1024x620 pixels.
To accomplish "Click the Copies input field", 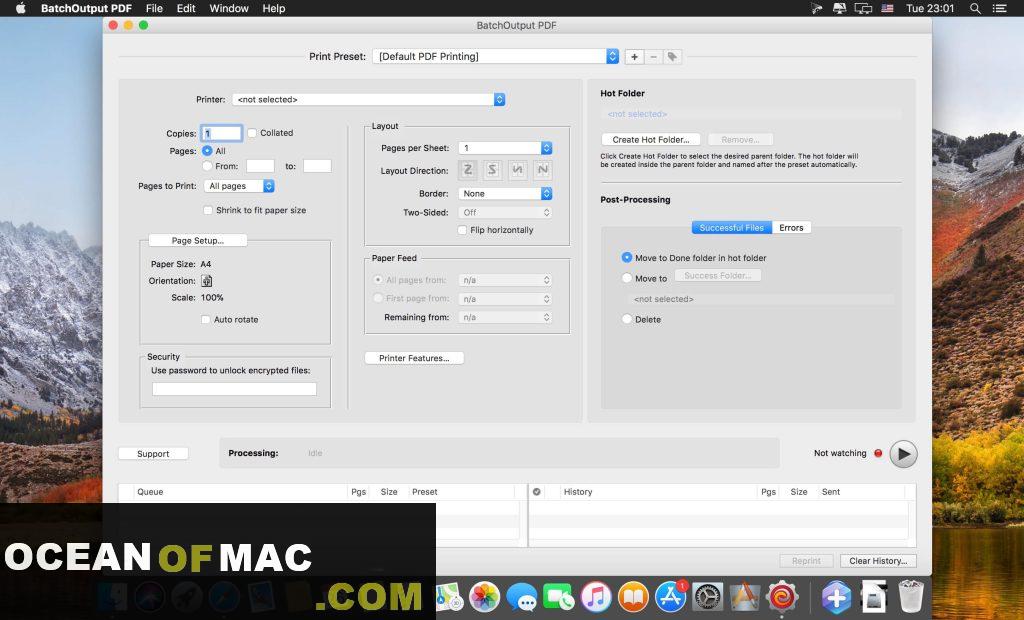I will [x=222, y=133].
